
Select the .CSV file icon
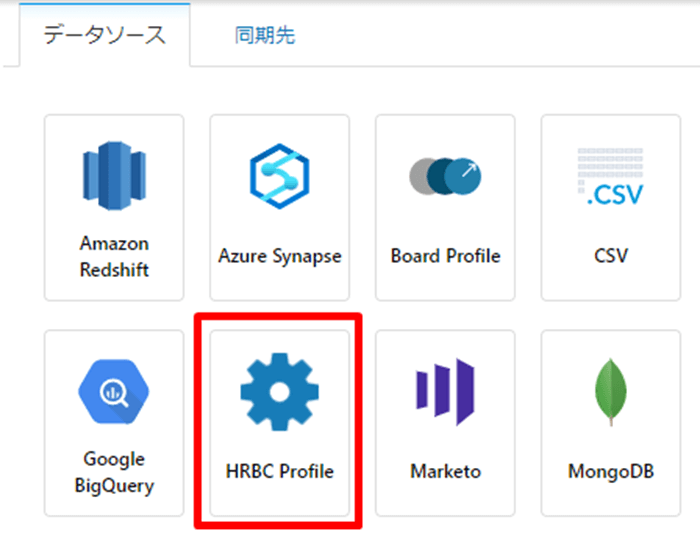[611, 177]
